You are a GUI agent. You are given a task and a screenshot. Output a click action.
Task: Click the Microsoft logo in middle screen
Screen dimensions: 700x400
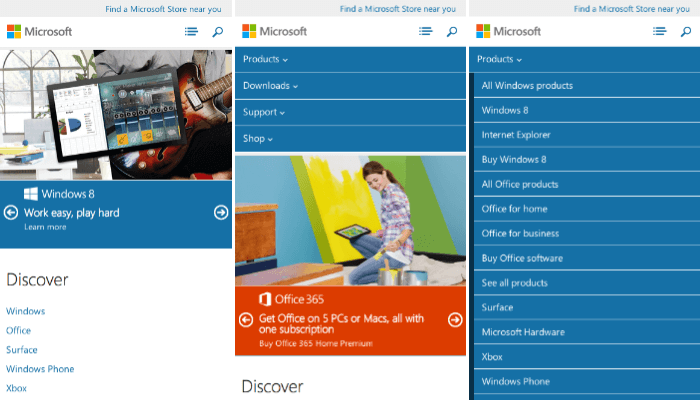[274, 31]
